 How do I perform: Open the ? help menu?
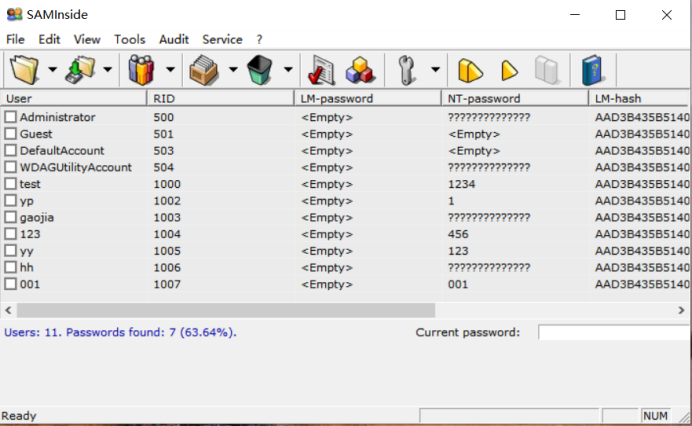[260, 39]
